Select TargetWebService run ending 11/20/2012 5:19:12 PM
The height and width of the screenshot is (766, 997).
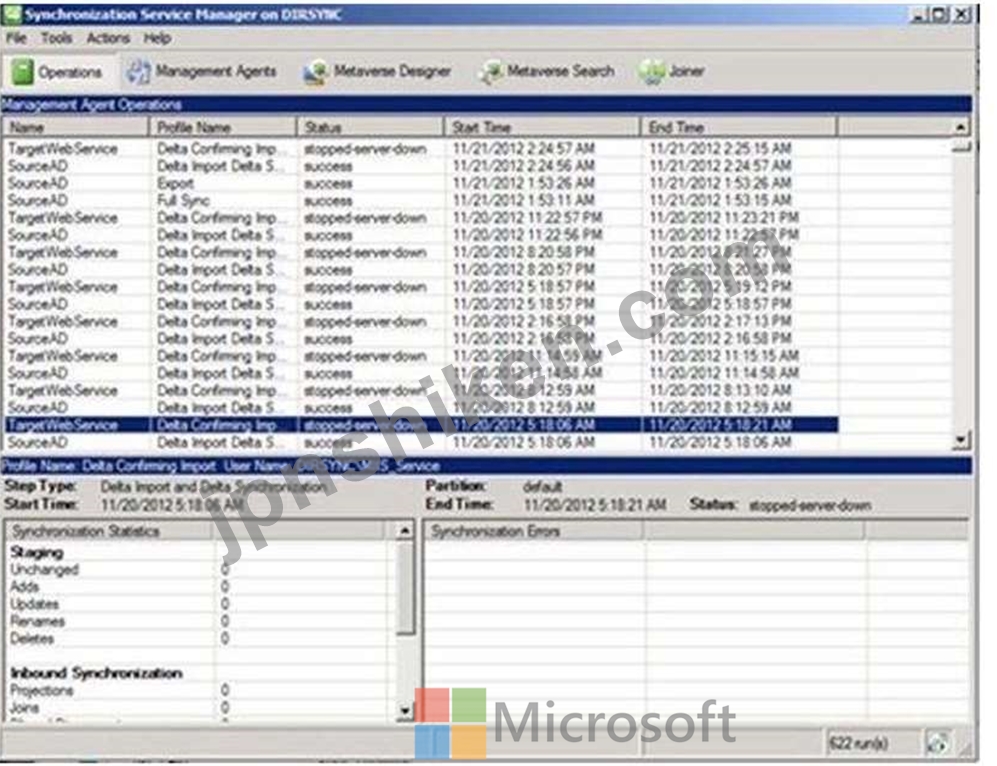click(421, 287)
